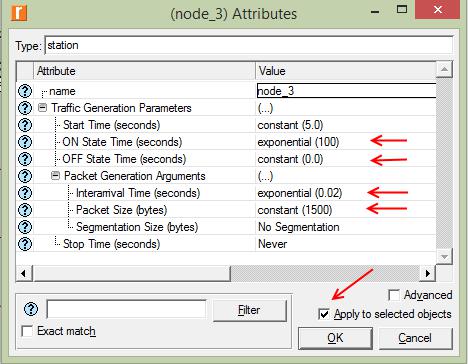Click help icon for Packet Size row

coord(25,210)
